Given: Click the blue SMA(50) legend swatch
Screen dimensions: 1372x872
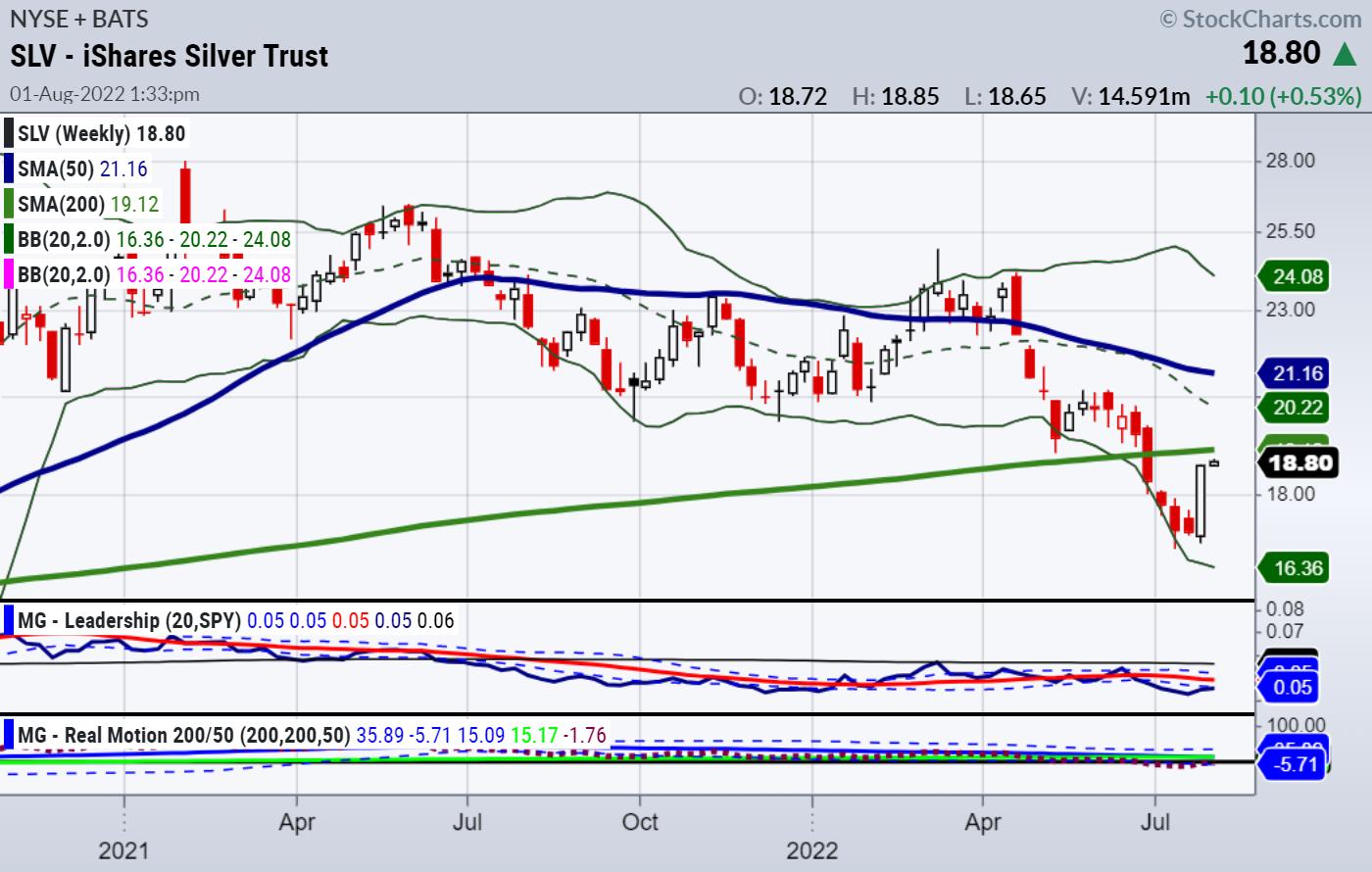Looking at the screenshot, I should [8, 169].
